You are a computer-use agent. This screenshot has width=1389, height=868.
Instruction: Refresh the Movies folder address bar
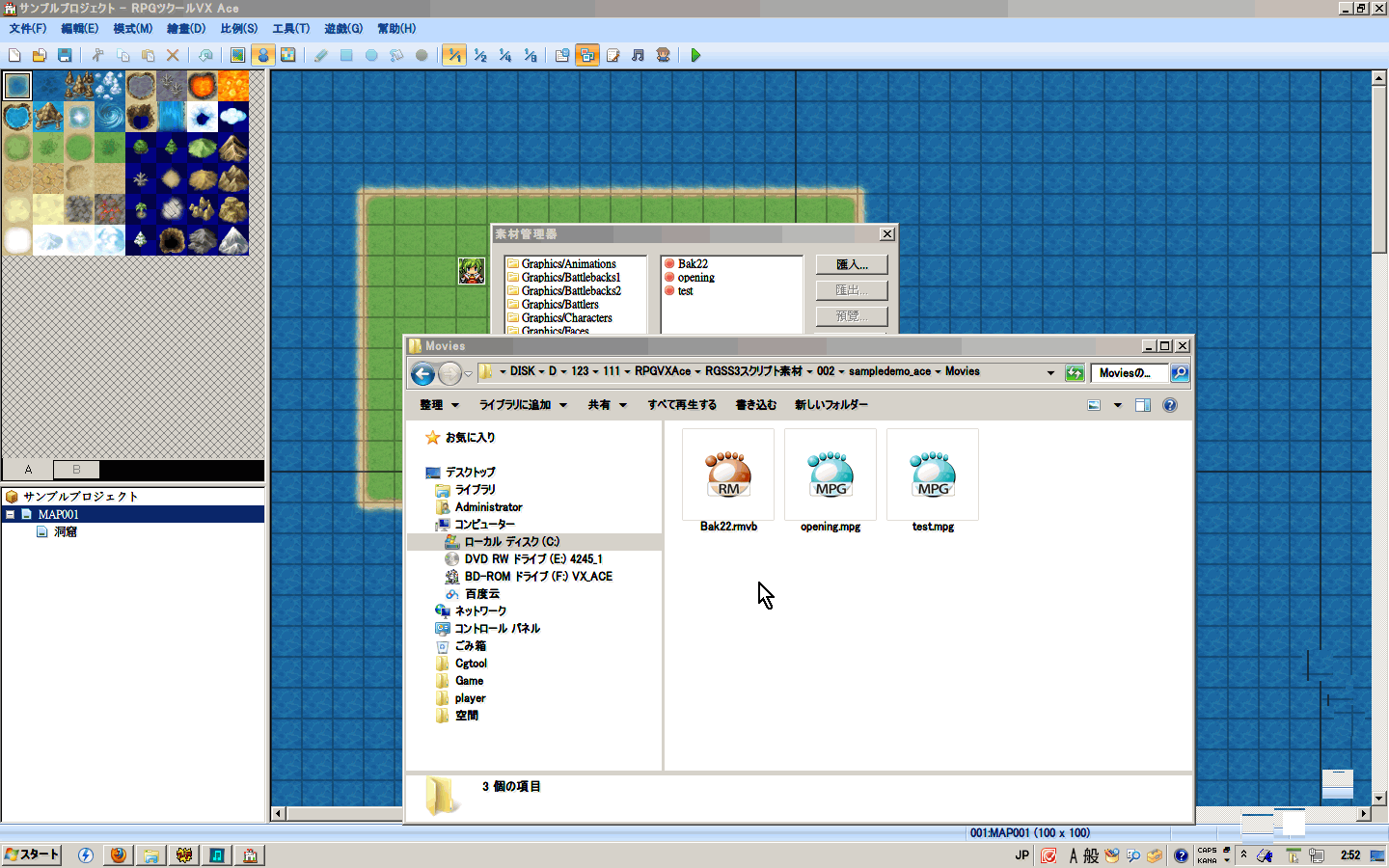click(1075, 373)
